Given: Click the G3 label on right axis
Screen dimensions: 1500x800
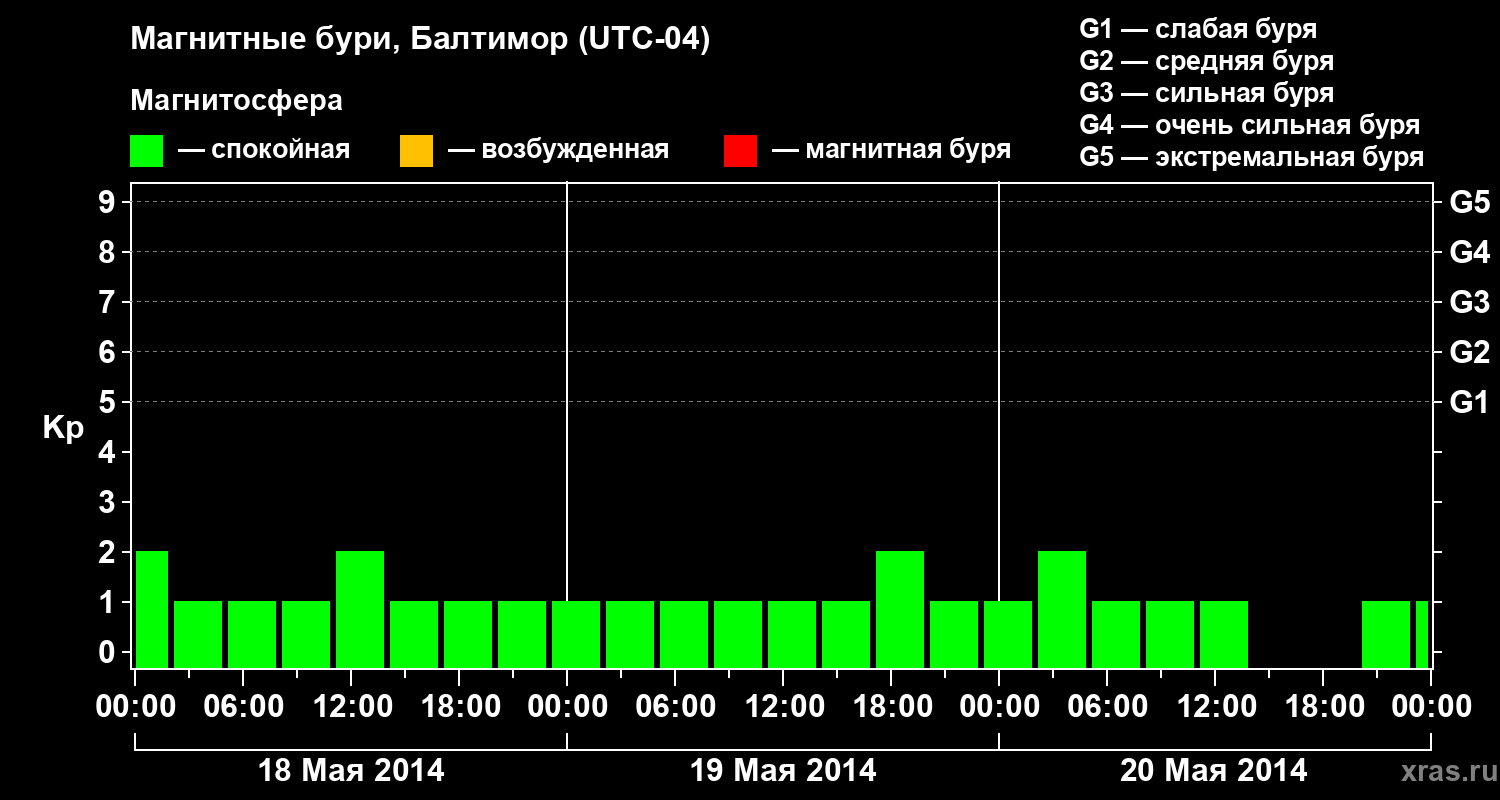Looking at the screenshot, I should [1469, 302].
